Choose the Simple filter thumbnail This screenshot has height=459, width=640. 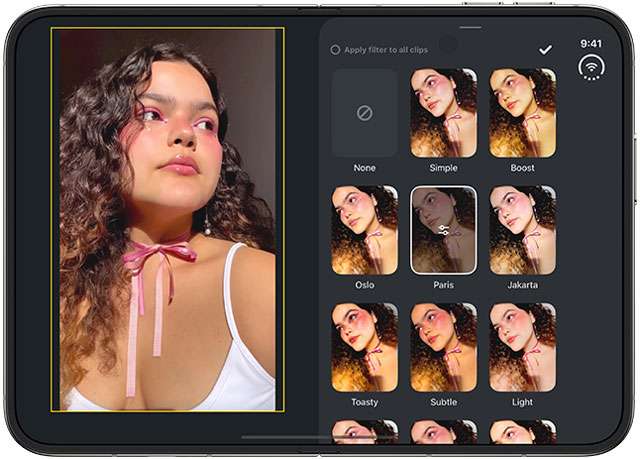tap(443, 113)
